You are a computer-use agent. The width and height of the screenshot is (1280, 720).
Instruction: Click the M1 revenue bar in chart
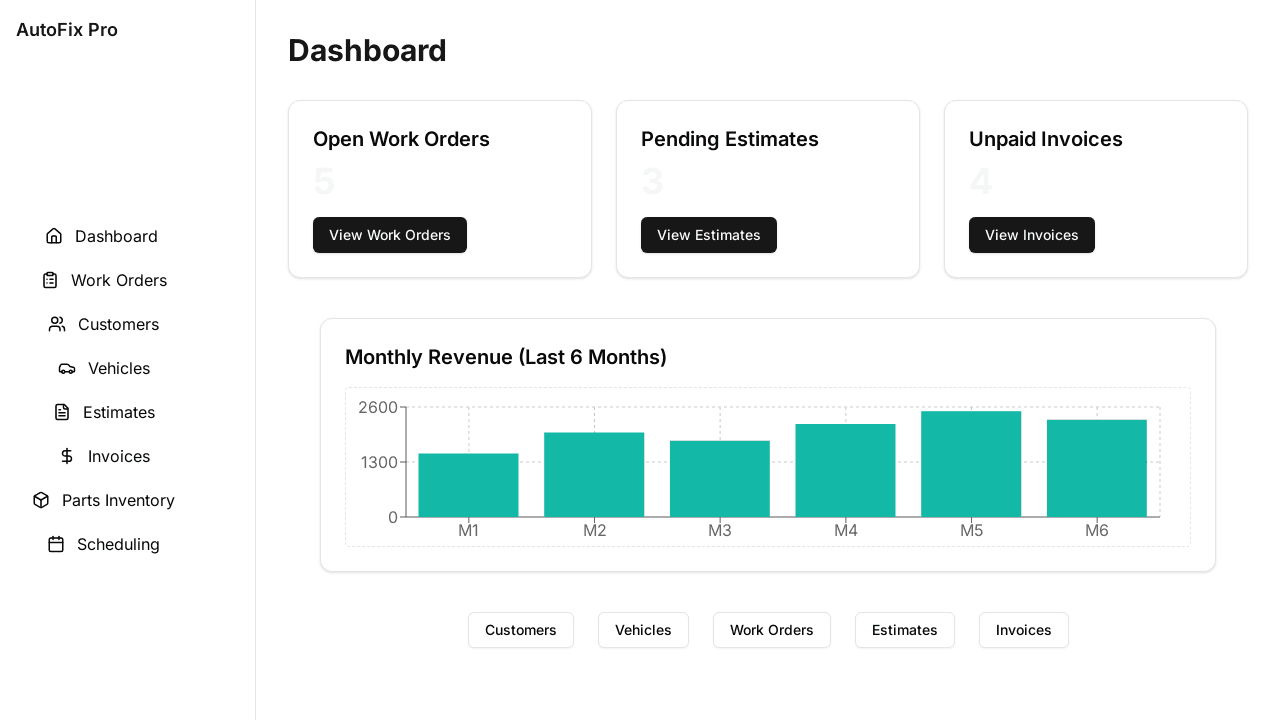point(468,485)
